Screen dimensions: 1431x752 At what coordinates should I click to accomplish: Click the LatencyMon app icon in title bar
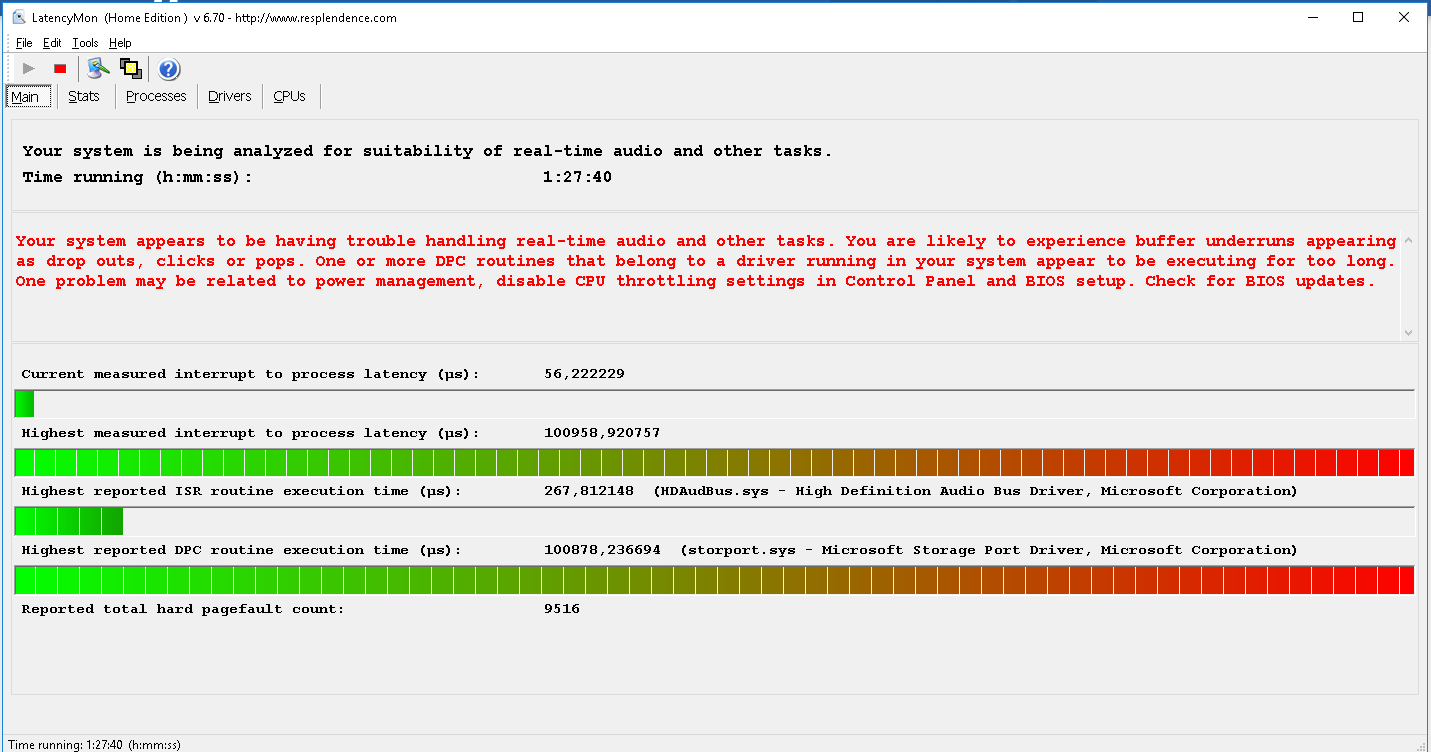pos(19,17)
